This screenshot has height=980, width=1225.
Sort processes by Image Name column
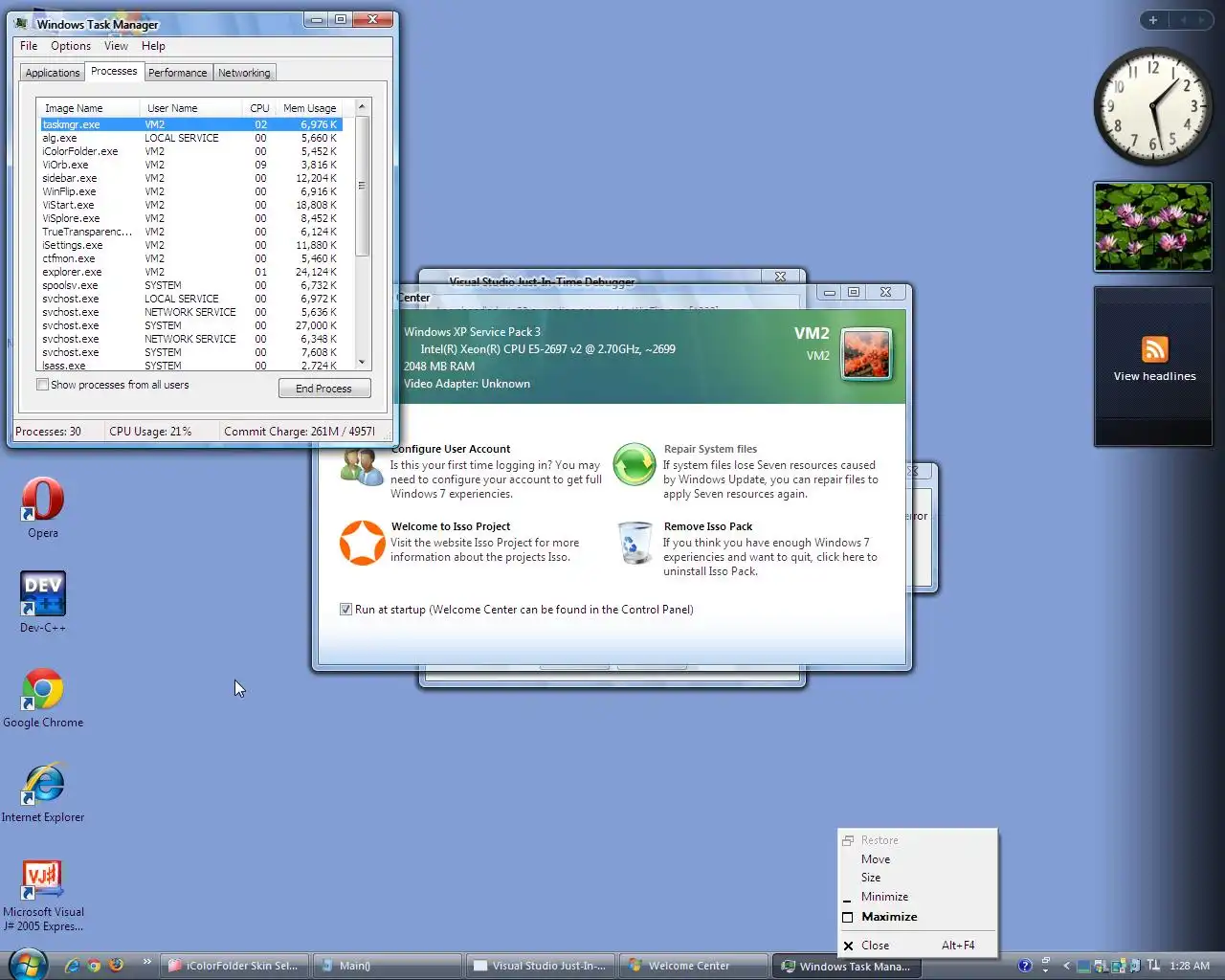tap(88, 108)
